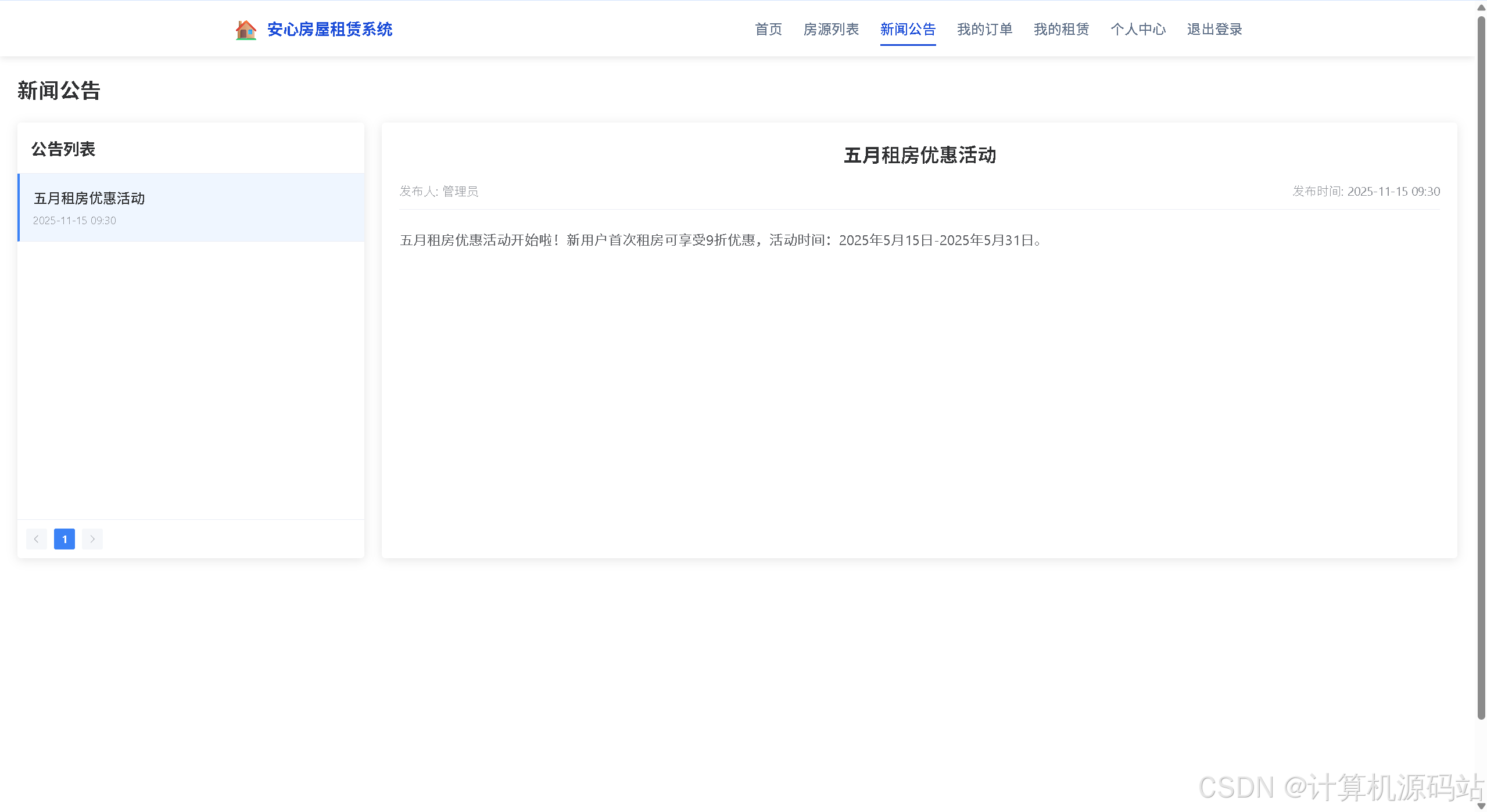
Task: Open 我的订单 from the navigation
Action: pyautogui.click(x=984, y=30)
